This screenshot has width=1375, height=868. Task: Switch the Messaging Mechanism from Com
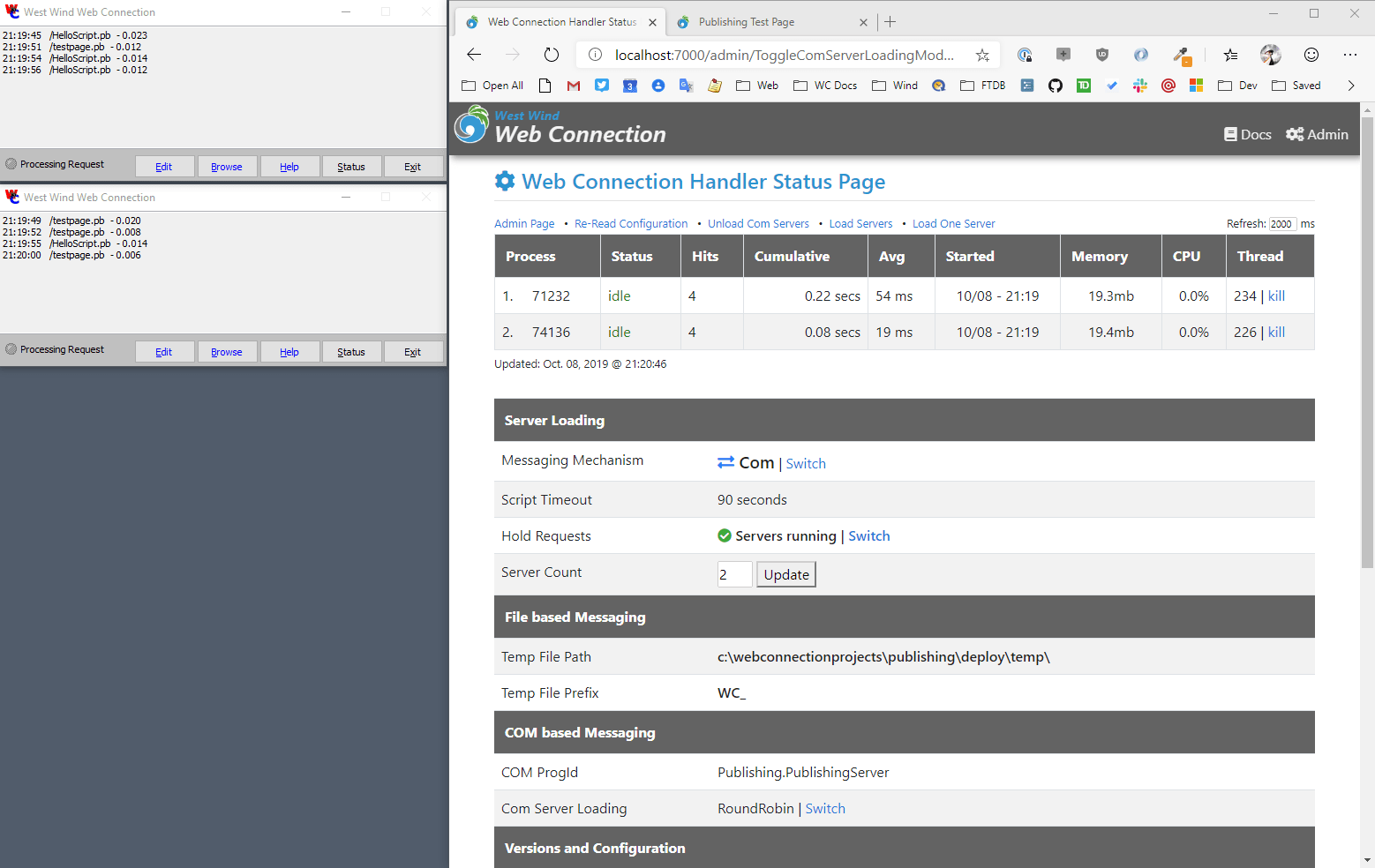806,464
